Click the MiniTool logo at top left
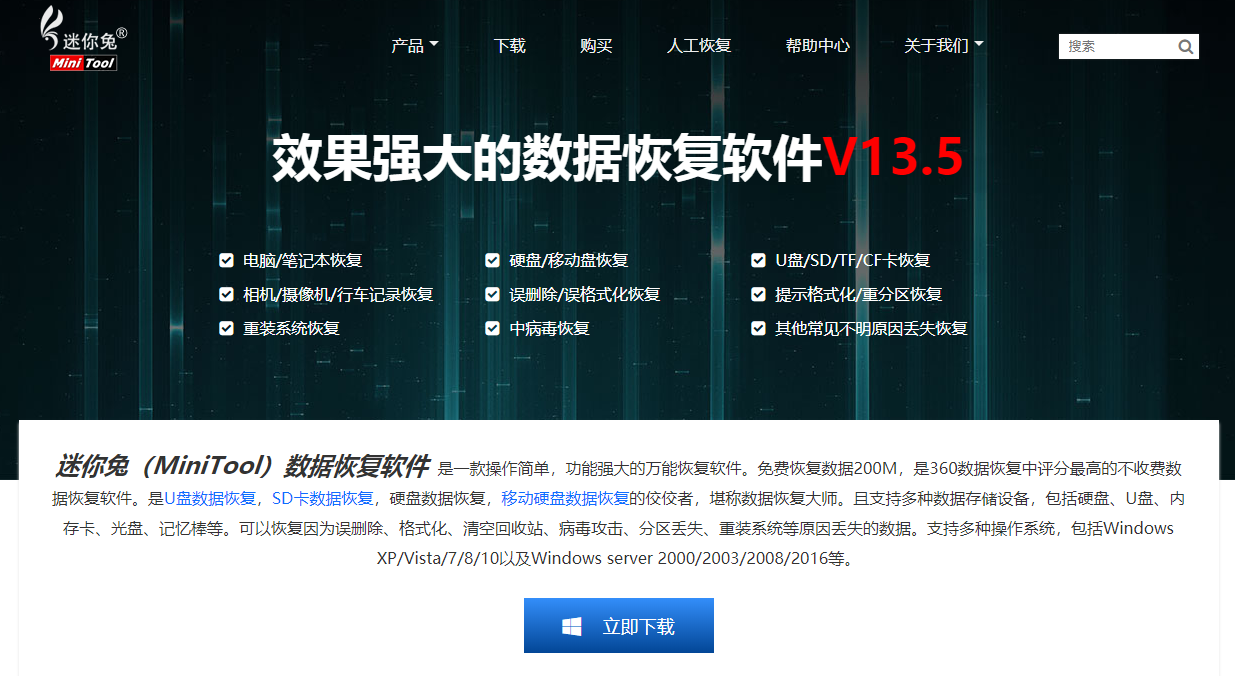 (83, 40)
